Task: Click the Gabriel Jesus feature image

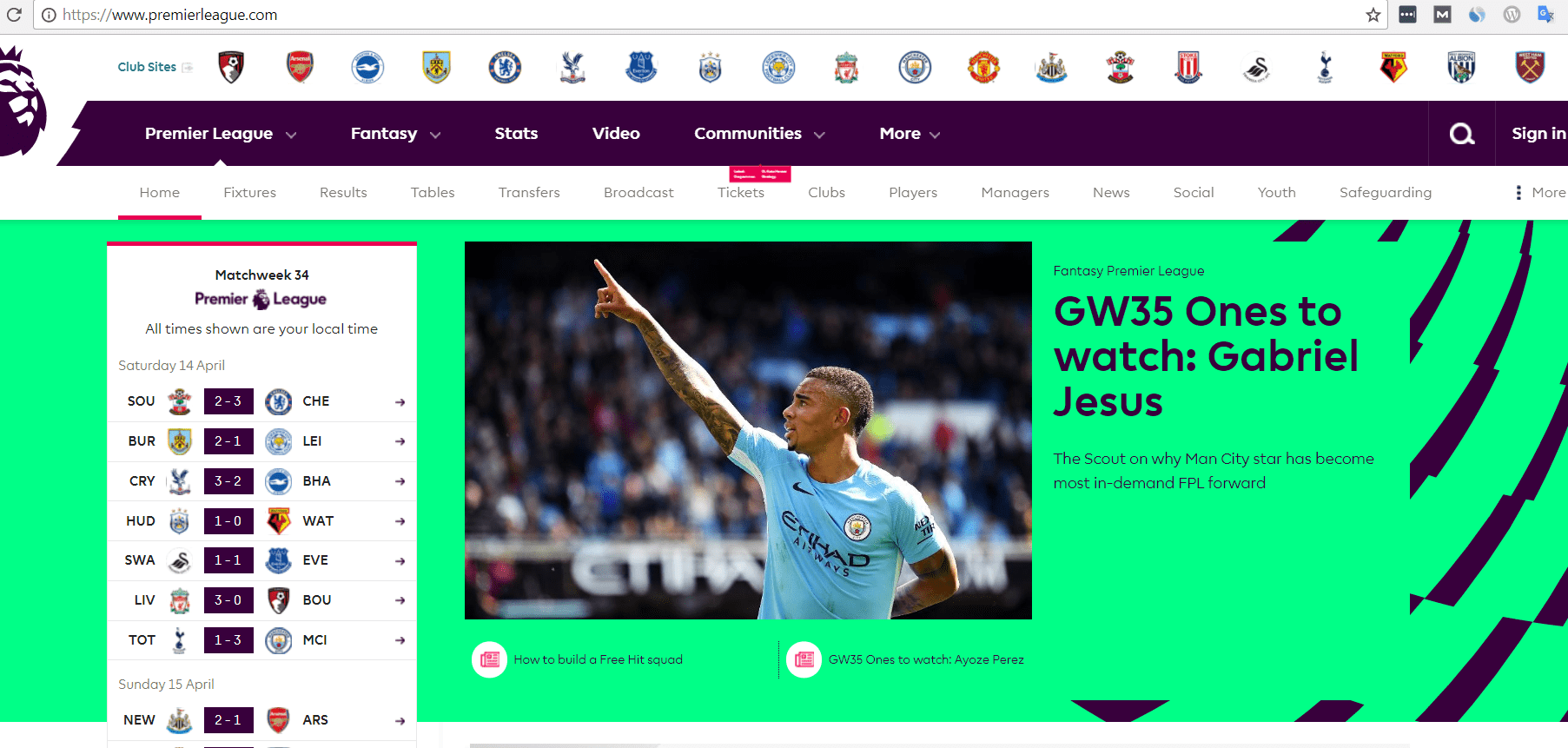Action: click(748, 430)
